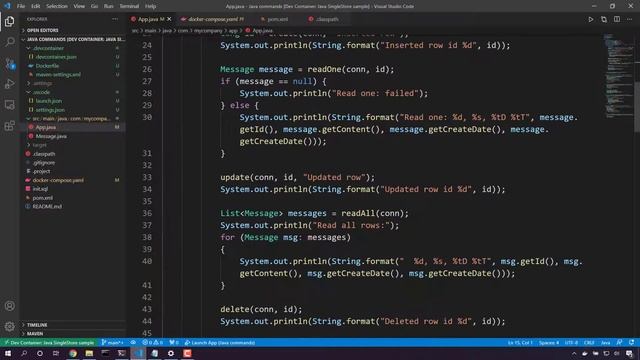
Task: Click the Ln, Col cursor position indicator
Action: pos(520,342)
